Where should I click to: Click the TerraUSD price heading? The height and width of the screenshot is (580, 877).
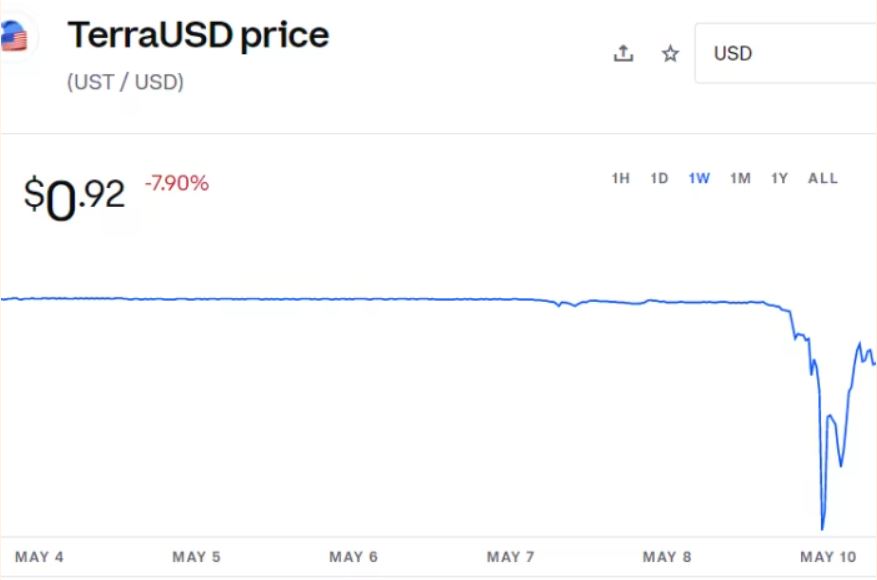[x=198, y=36]
